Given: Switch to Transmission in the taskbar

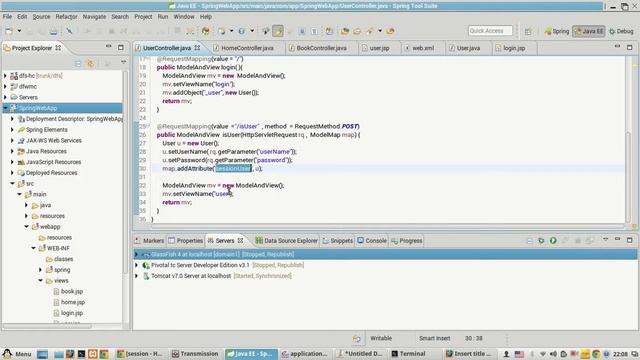Looking at the screenshot, I should pyautogui.click(x=195, y=354).
